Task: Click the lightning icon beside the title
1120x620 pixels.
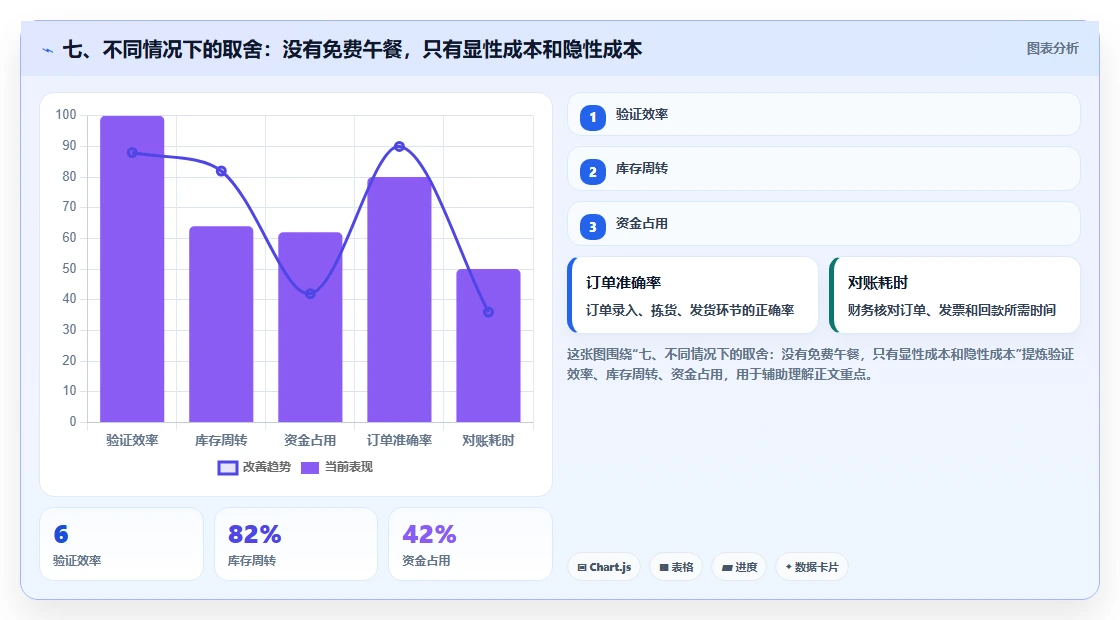Action: (48, 50)
